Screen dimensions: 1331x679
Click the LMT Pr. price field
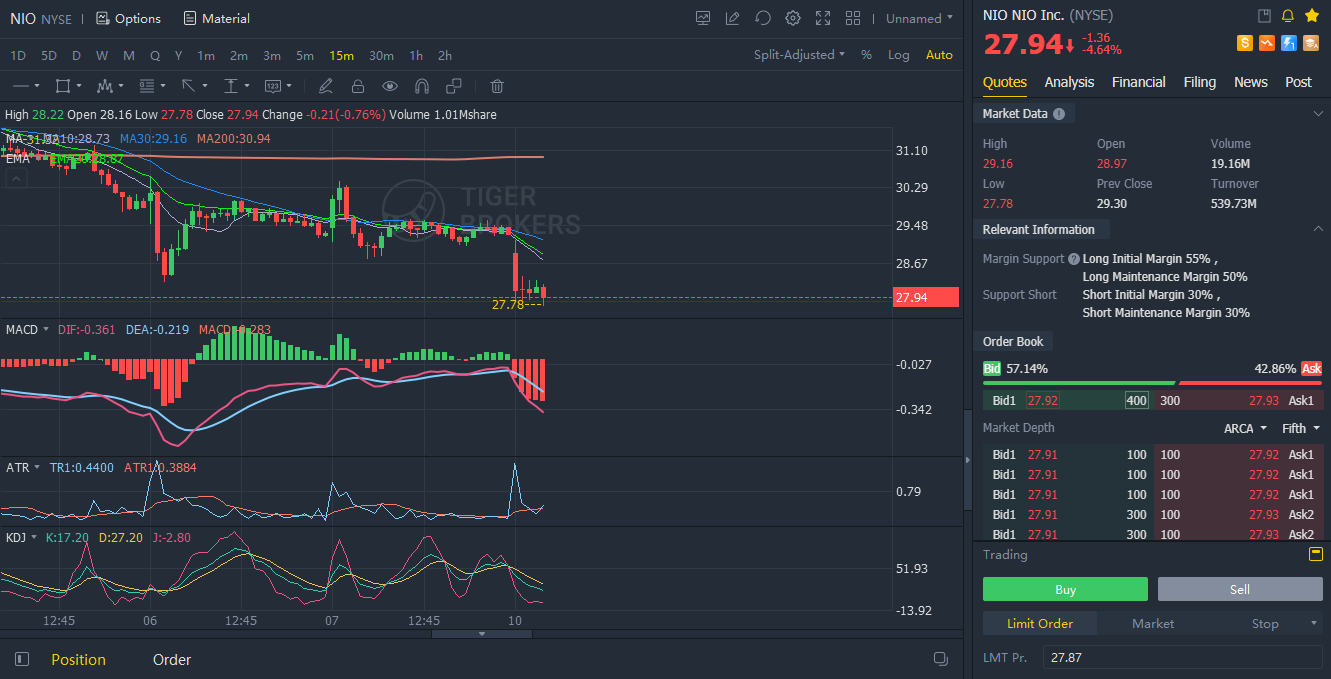(1183, 657)
